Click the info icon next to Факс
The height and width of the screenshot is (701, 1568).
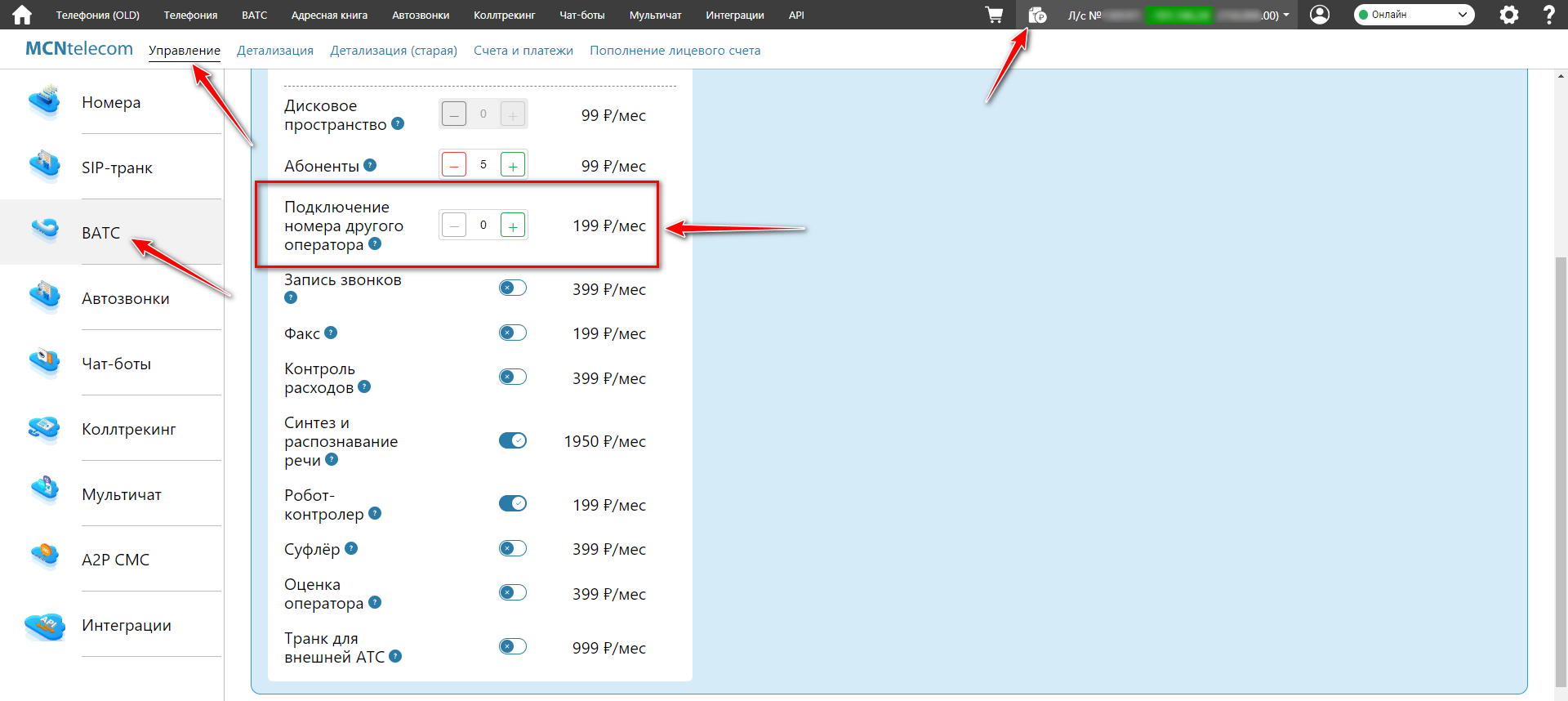pos(331,333)
